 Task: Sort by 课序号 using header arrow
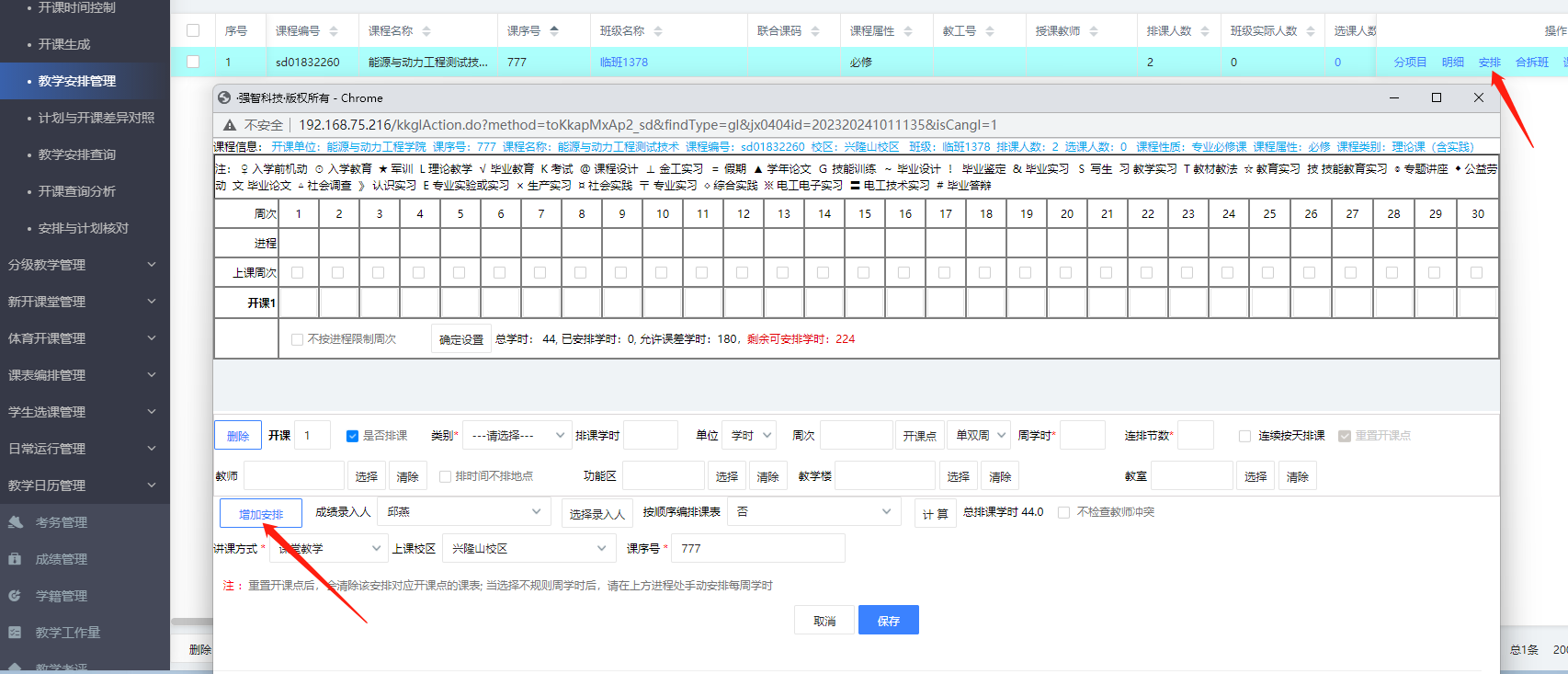click(554, 31)
